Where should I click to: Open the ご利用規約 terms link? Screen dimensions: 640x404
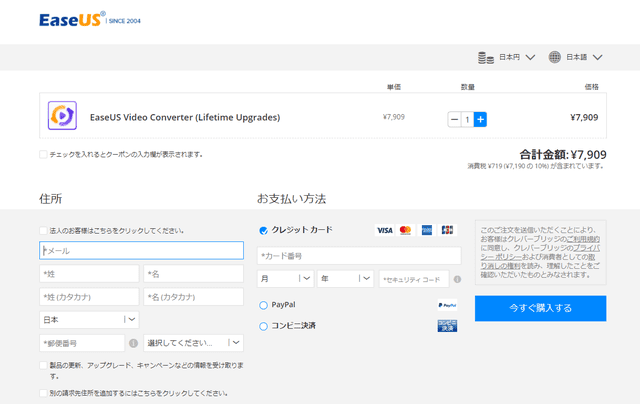[583, 239]
